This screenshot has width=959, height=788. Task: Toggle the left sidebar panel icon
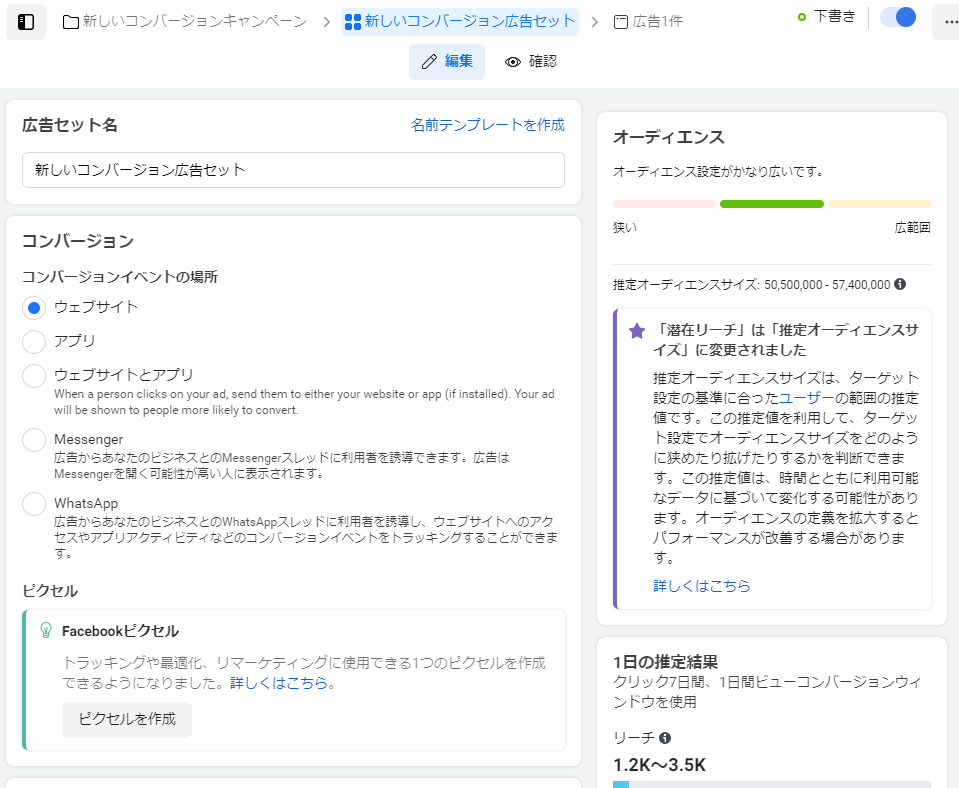(26, 22)
